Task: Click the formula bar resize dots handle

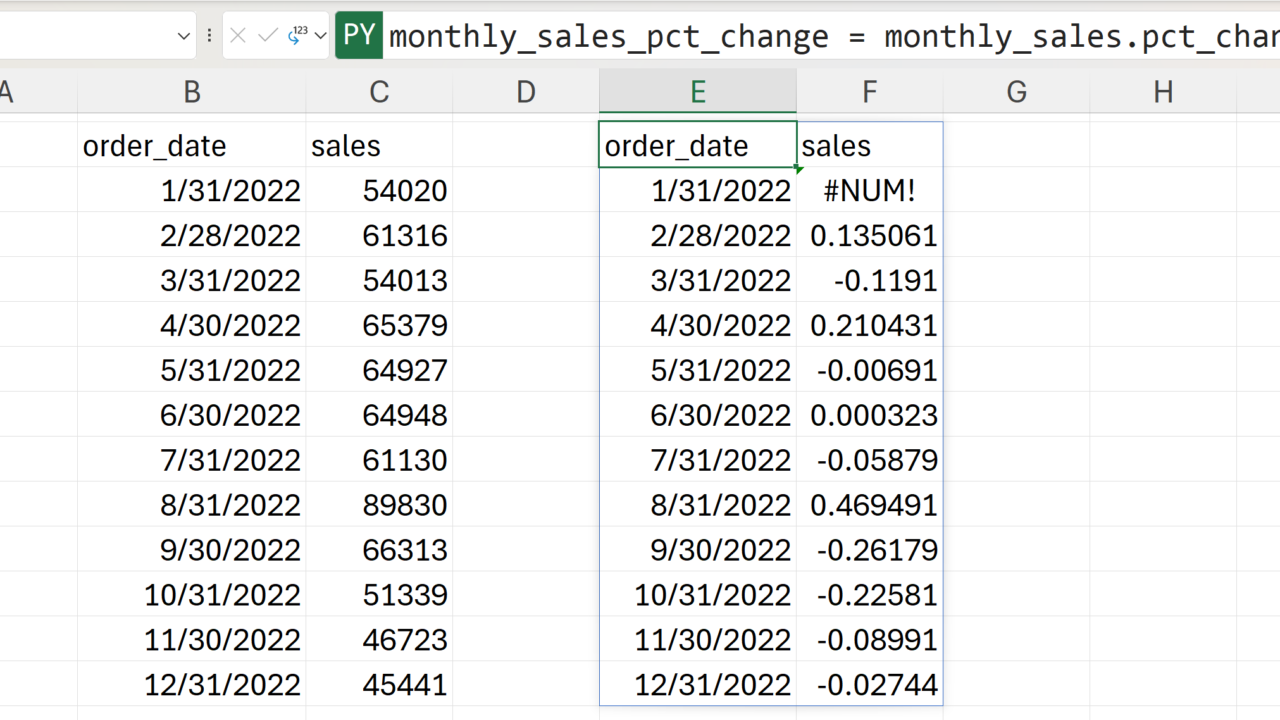Action: click(209, 36)
